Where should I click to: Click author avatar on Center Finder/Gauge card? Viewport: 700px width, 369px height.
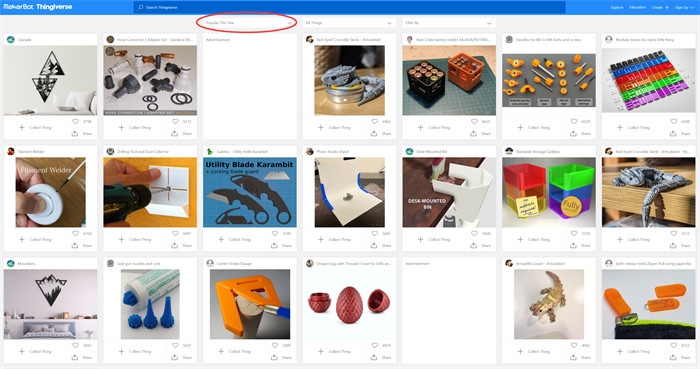[x=210, y=264]
